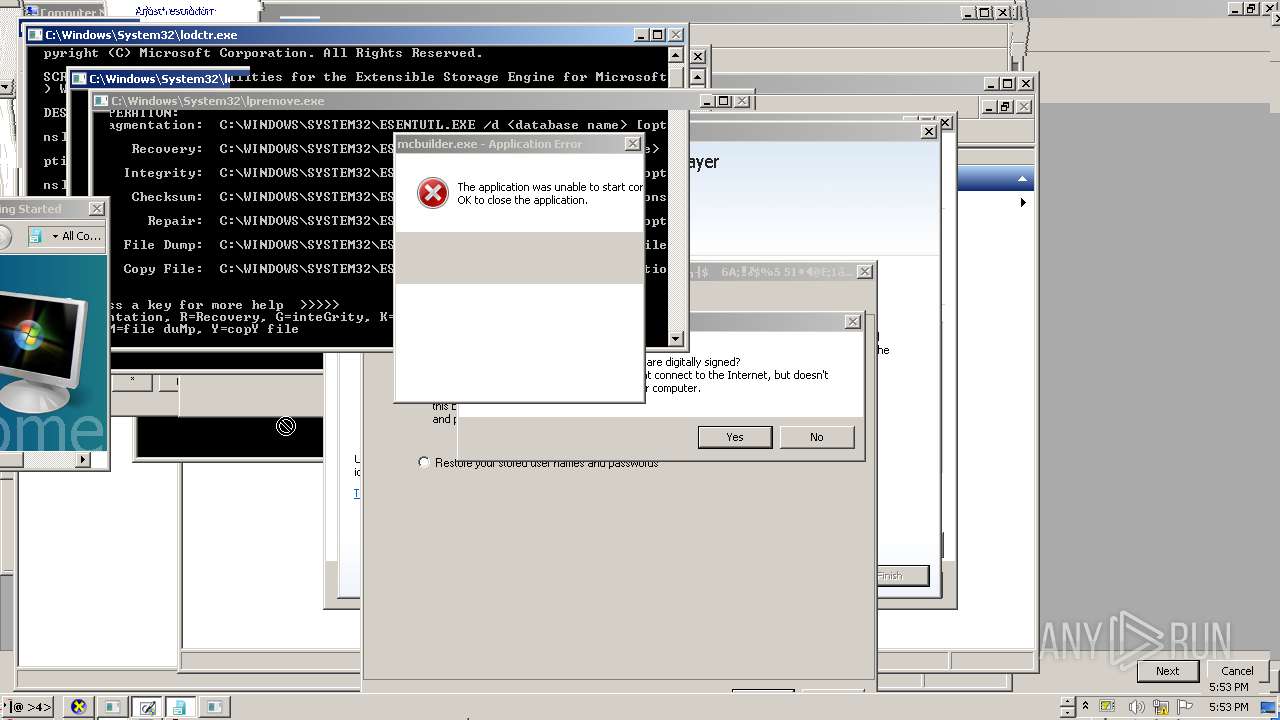Open the lodctr.exe window system menu icon
This screenshot has width=1280, height=720.
tap(34, 35)
